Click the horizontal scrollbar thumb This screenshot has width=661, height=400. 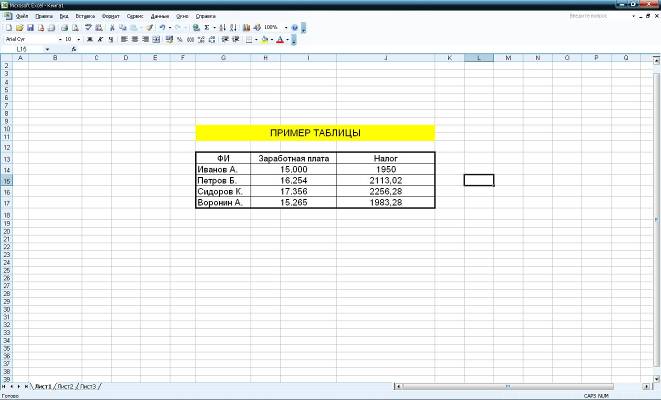pos(508,387)
